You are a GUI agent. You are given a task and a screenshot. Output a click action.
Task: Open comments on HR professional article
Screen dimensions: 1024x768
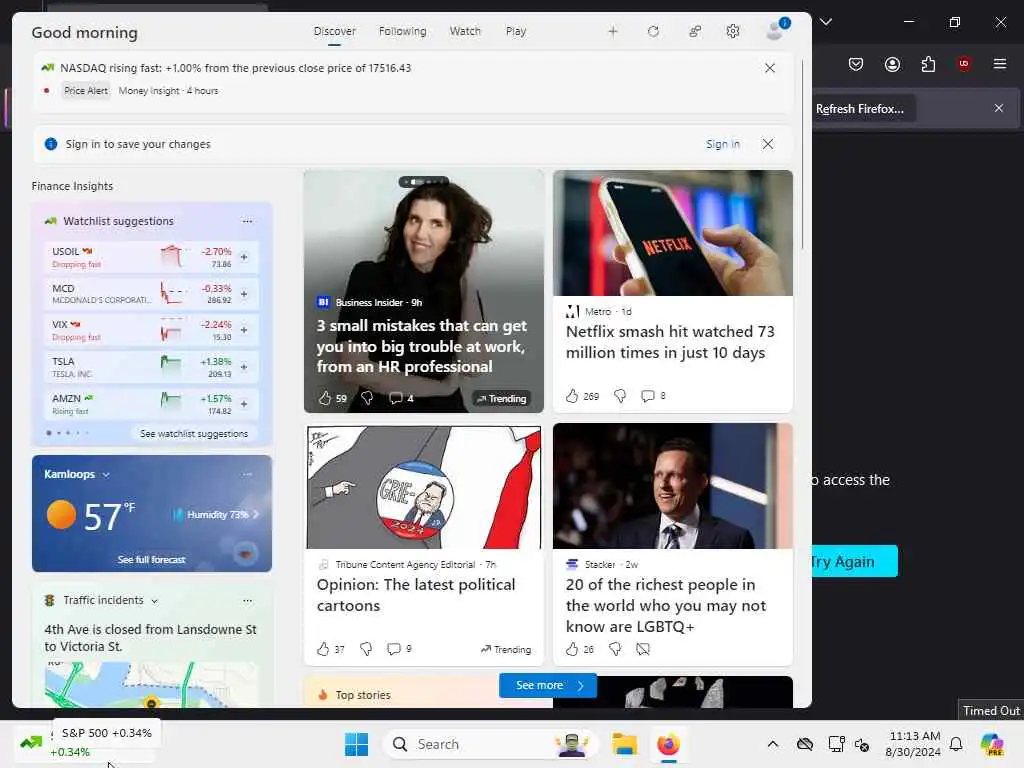pos(396,398)
